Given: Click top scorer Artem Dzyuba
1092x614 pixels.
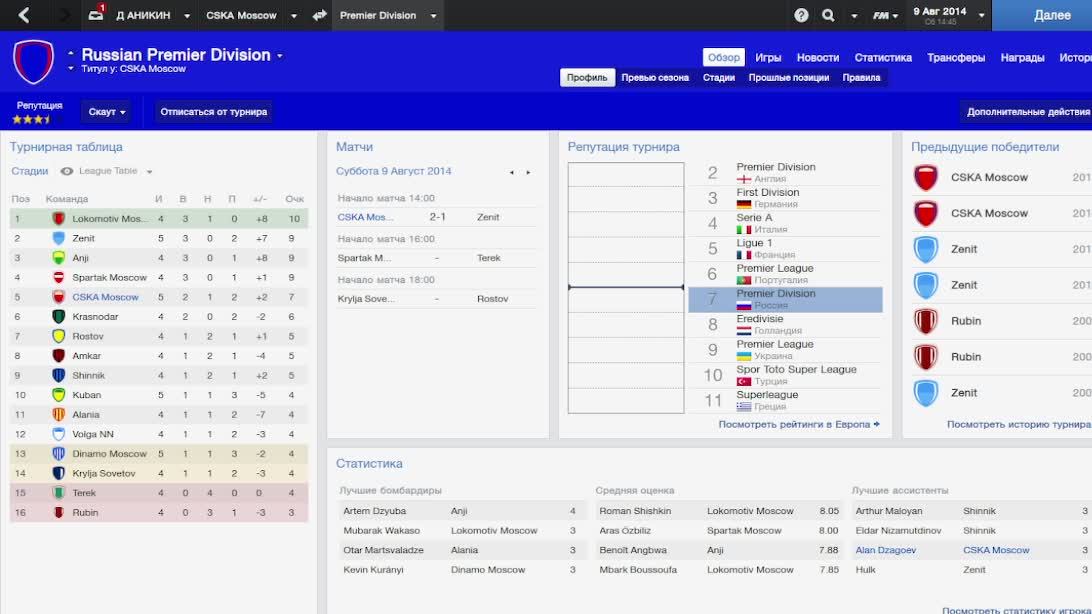Looking at the screenshot, I should [374, 511].
